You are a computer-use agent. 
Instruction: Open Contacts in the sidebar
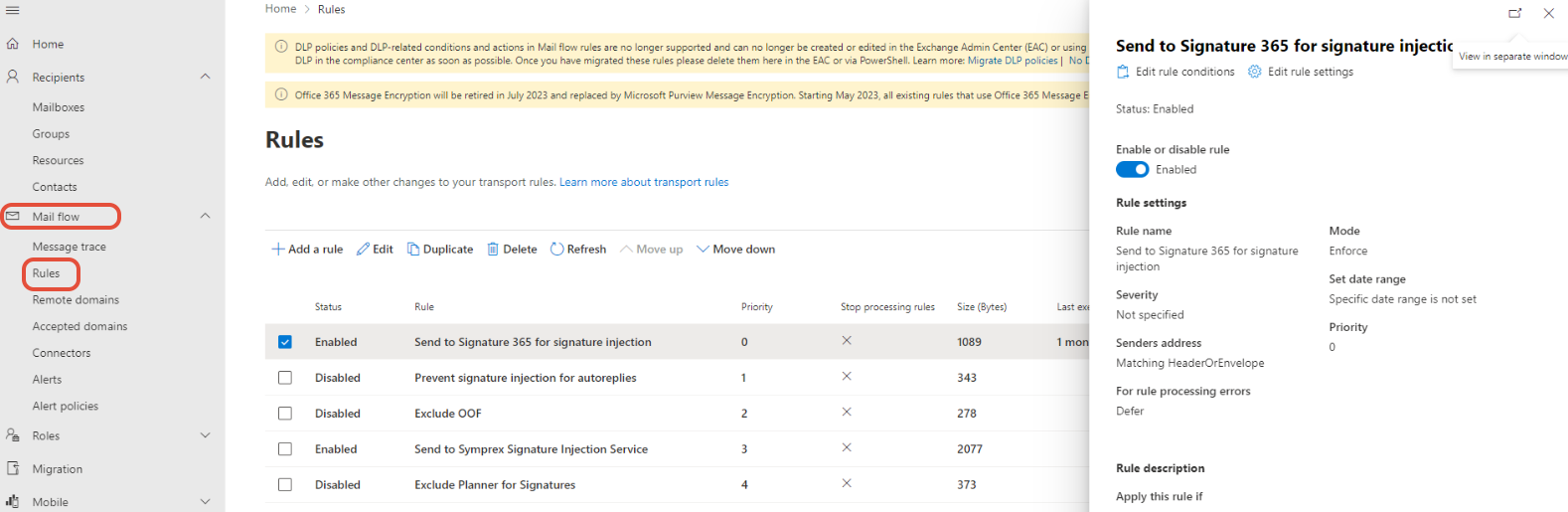(x=55, y=187)
